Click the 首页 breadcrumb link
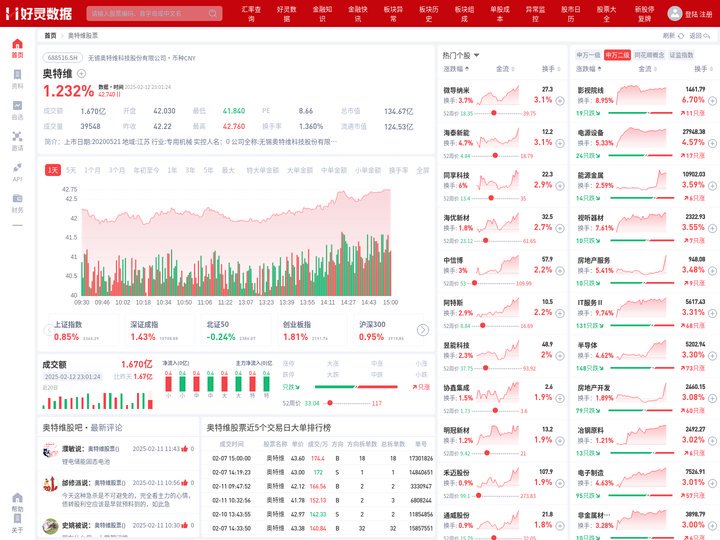 tap(50, 36)
